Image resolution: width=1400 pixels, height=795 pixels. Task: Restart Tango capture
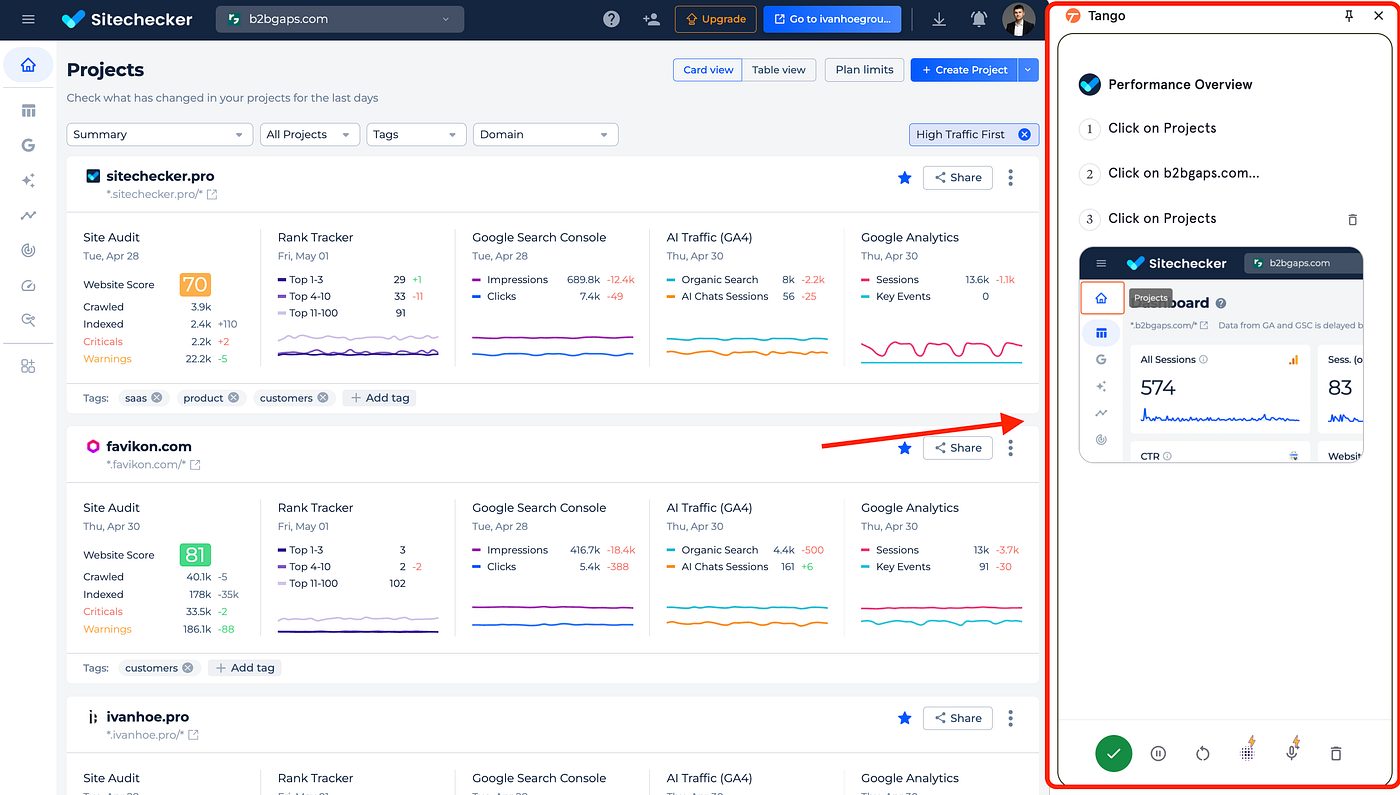(x=1203, y=753)
